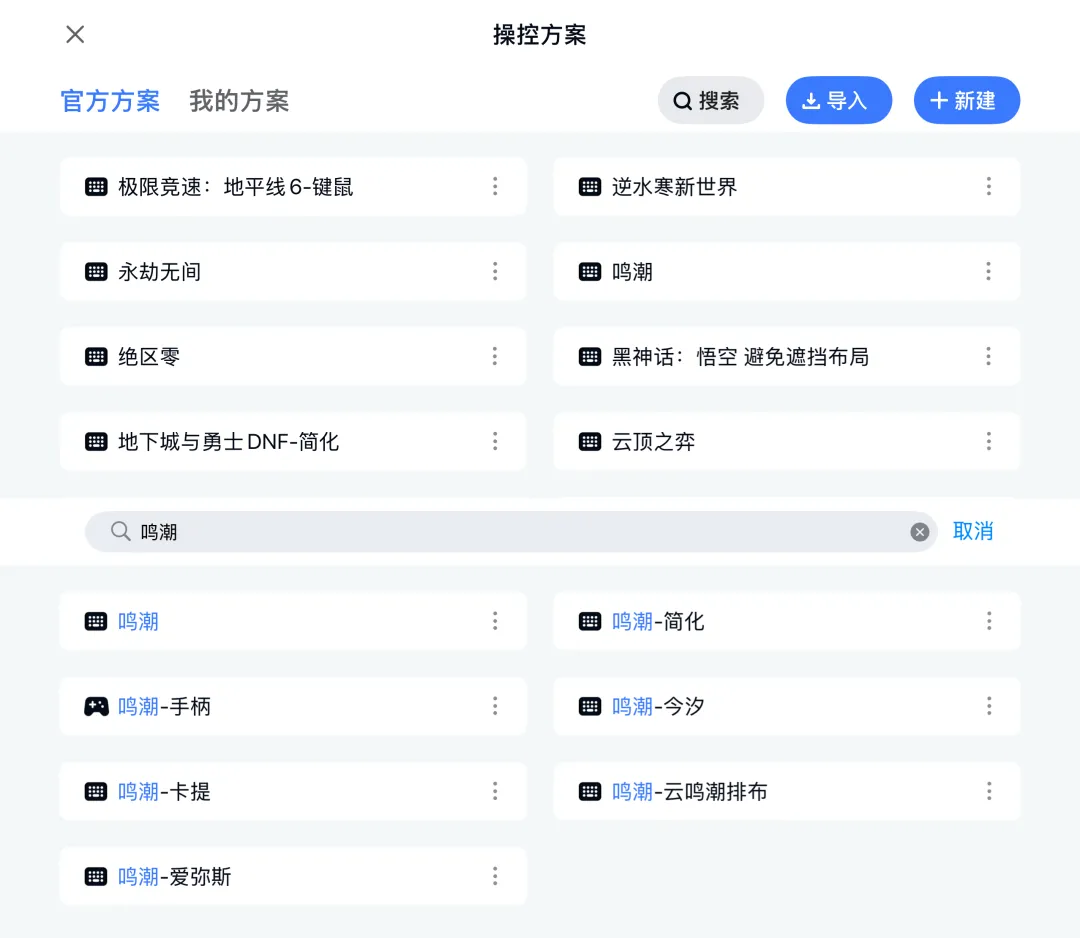Open the three-dot options for 鸣潮-爱弥斯
Image resolution: width=1080 pixels, height=938 pixels.
coord(495,876)
